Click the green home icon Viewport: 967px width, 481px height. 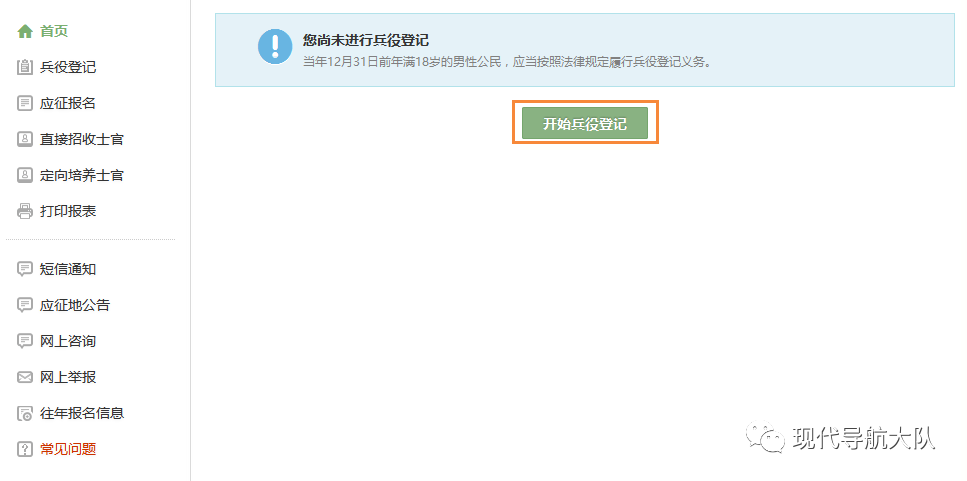tap(25, 31)
